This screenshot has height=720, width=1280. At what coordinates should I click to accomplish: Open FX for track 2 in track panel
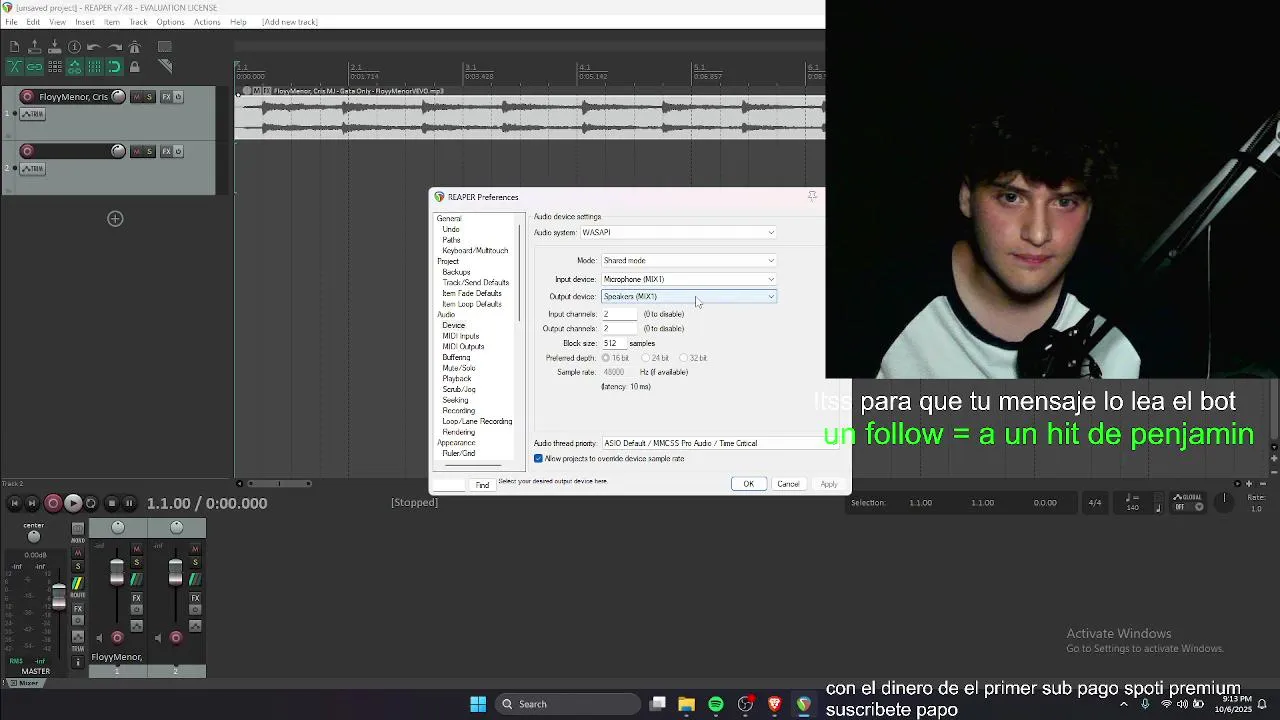166,151
